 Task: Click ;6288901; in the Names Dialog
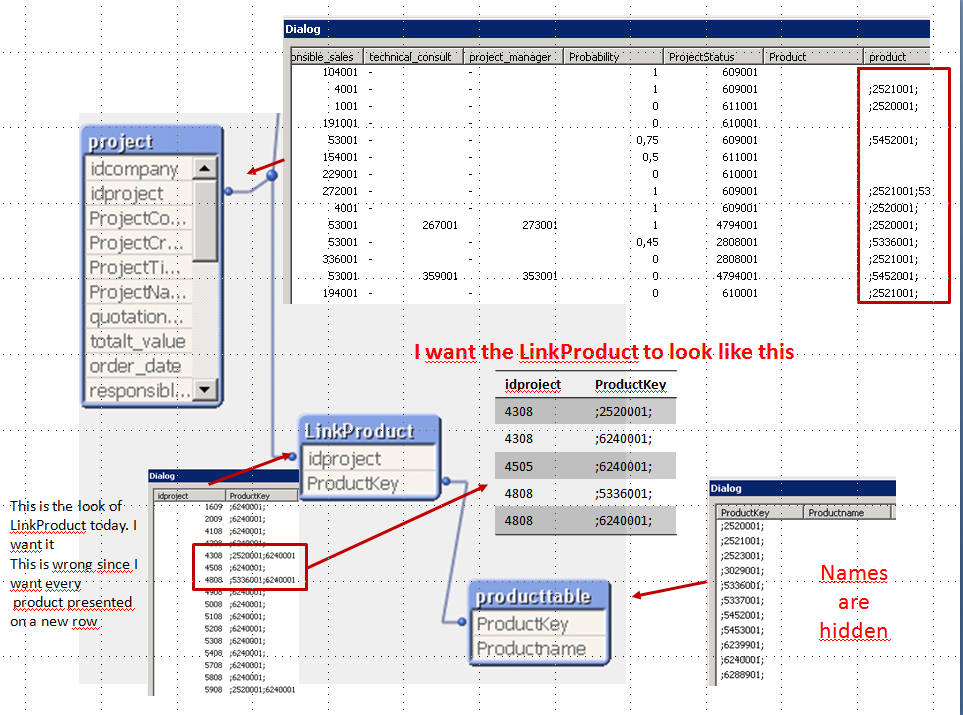[x=742, y=674]
